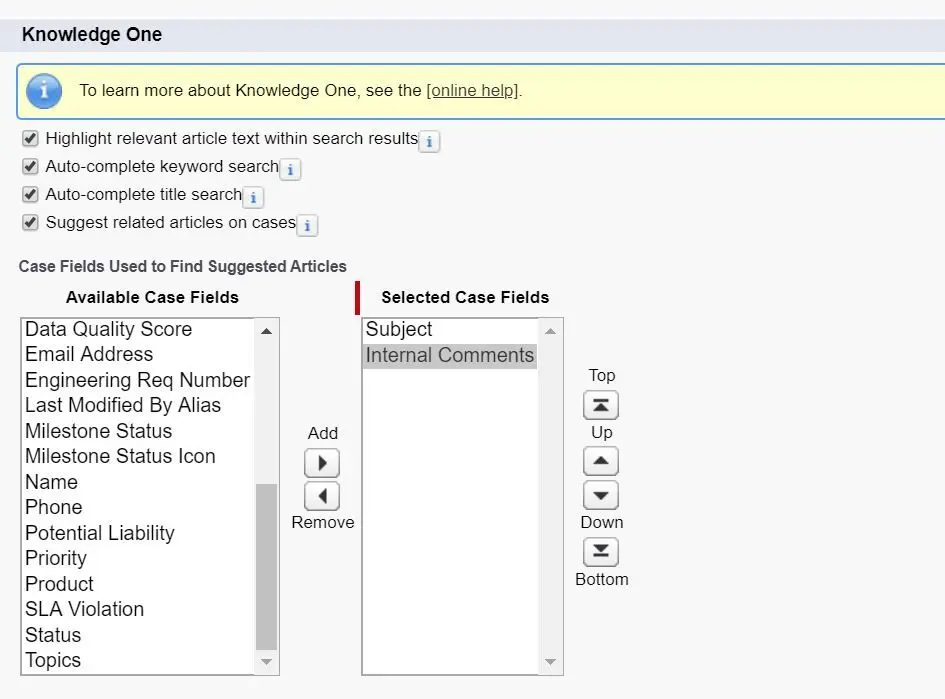Show info for Auto-complete keyword search
Image resolution: width=945 pixels, height=699 pixels.
pos(290,170)
